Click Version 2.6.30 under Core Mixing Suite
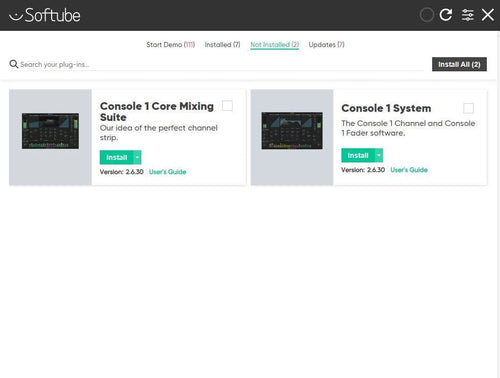This screenshot has width=500, height=378. pos(122,172)
